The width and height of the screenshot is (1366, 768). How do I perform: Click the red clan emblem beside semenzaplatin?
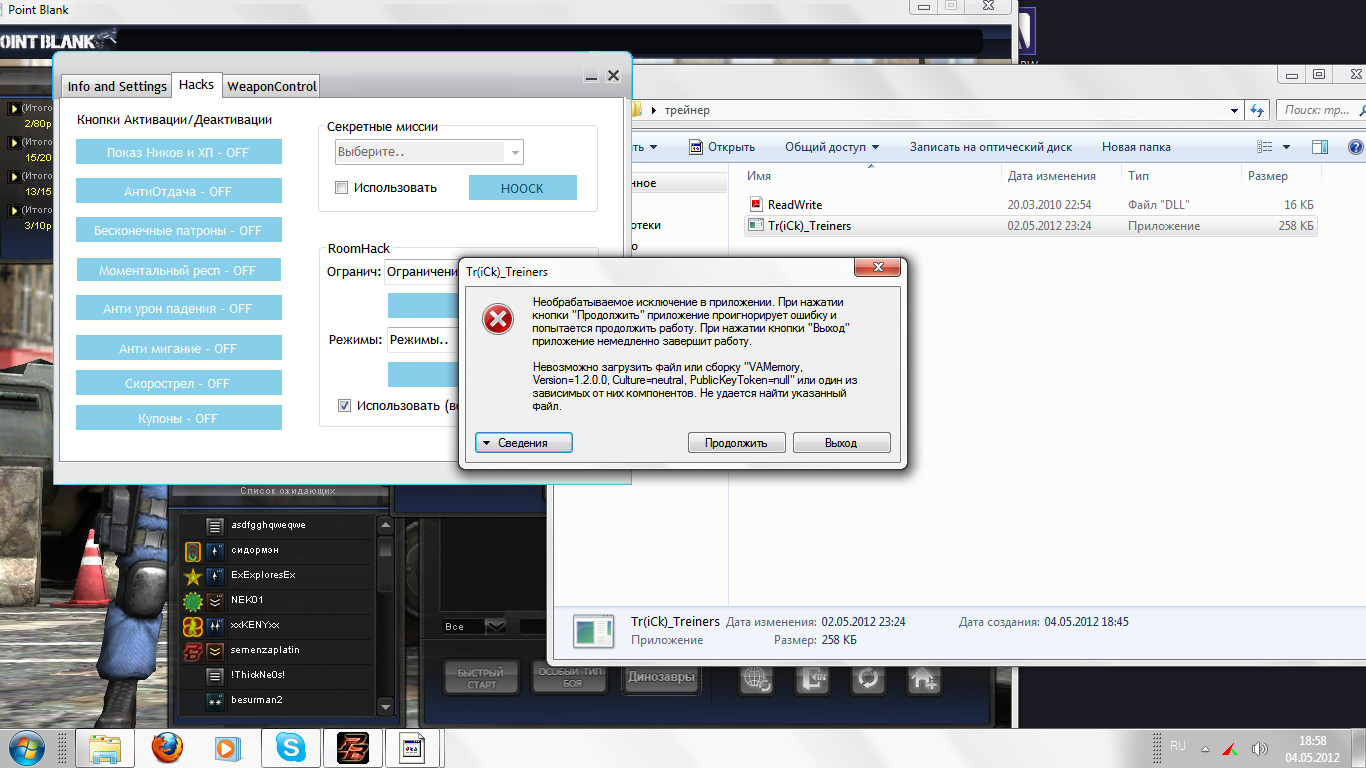(x=193, y=651)
